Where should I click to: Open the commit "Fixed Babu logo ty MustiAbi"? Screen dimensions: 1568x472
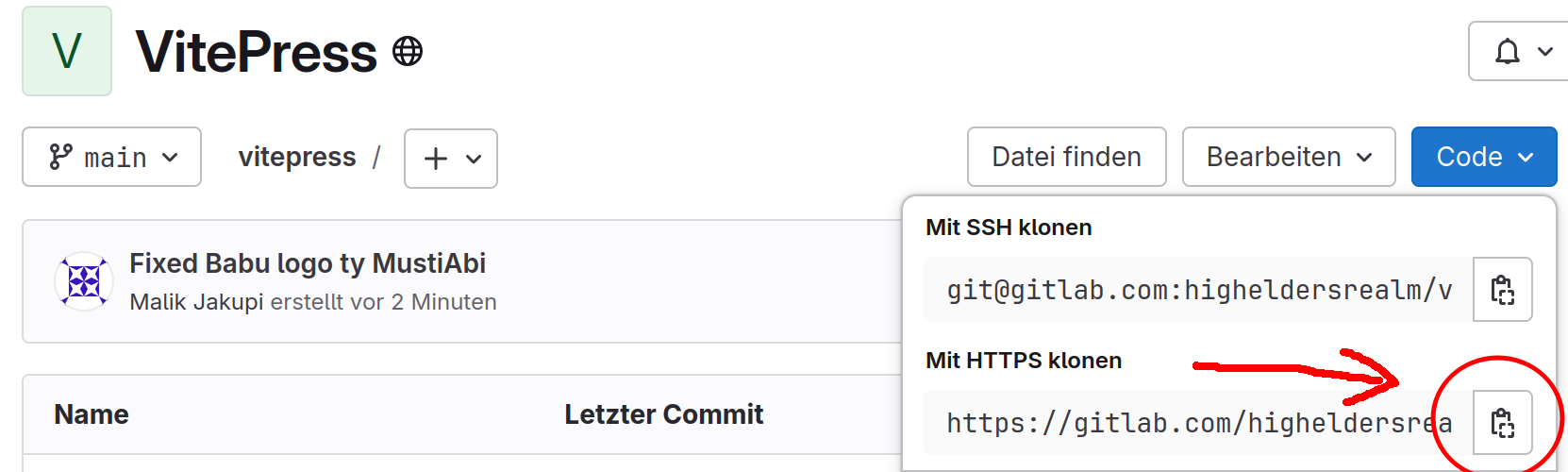308,263
